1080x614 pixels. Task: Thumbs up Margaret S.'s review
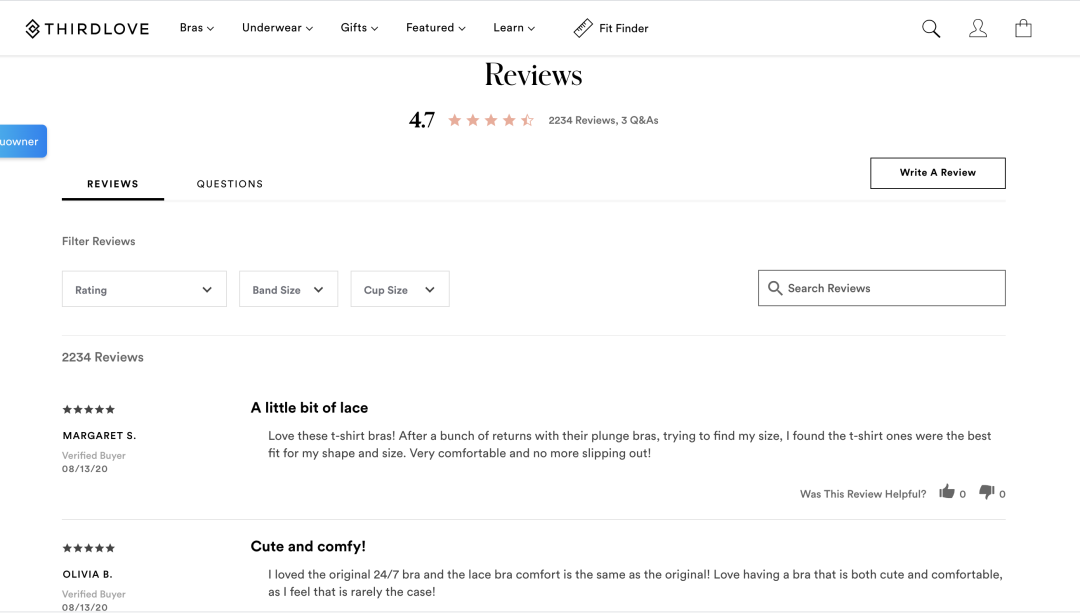click(x=947, y=492)
